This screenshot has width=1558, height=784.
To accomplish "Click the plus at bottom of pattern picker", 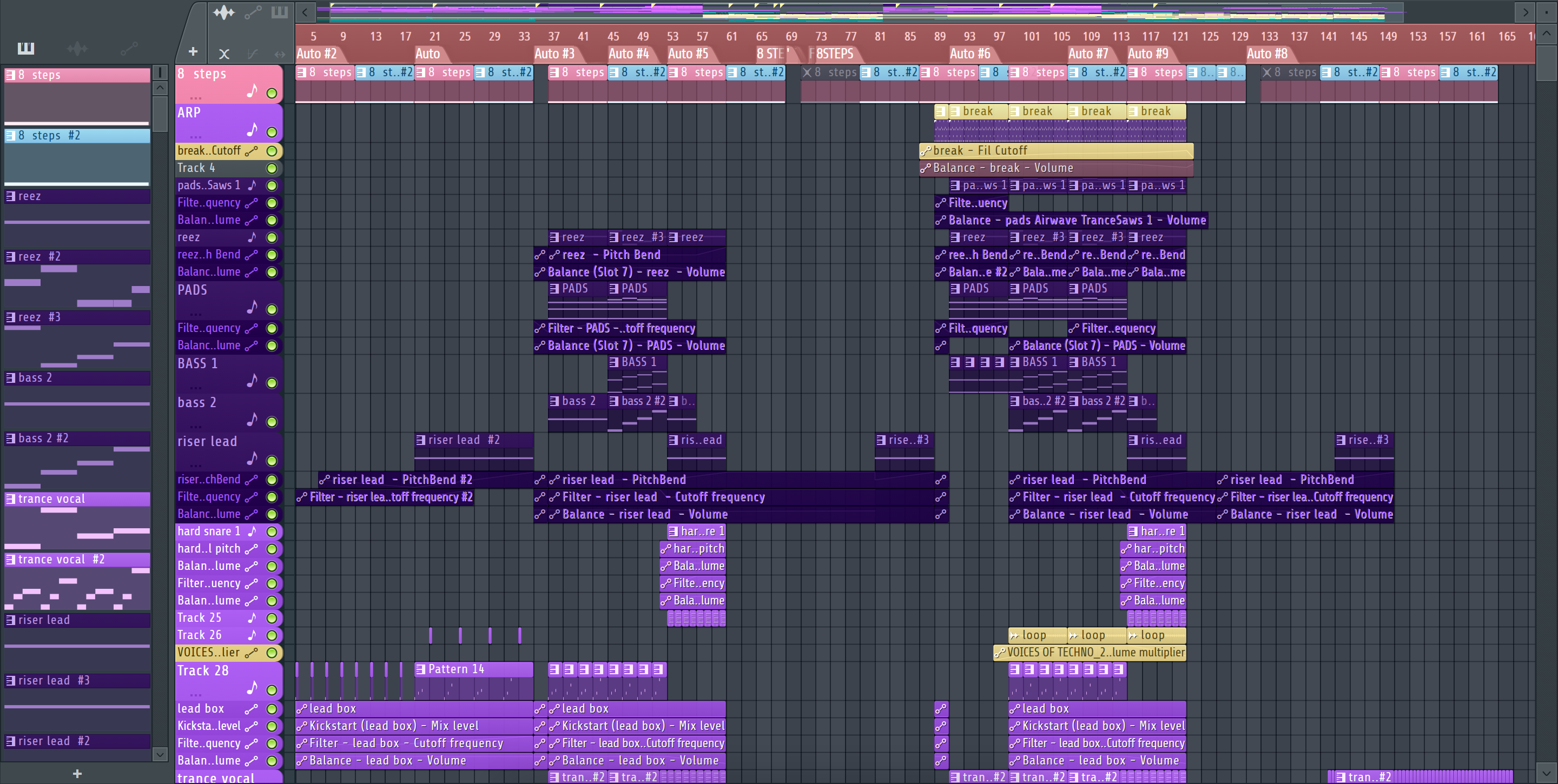I will click(77, 774).
